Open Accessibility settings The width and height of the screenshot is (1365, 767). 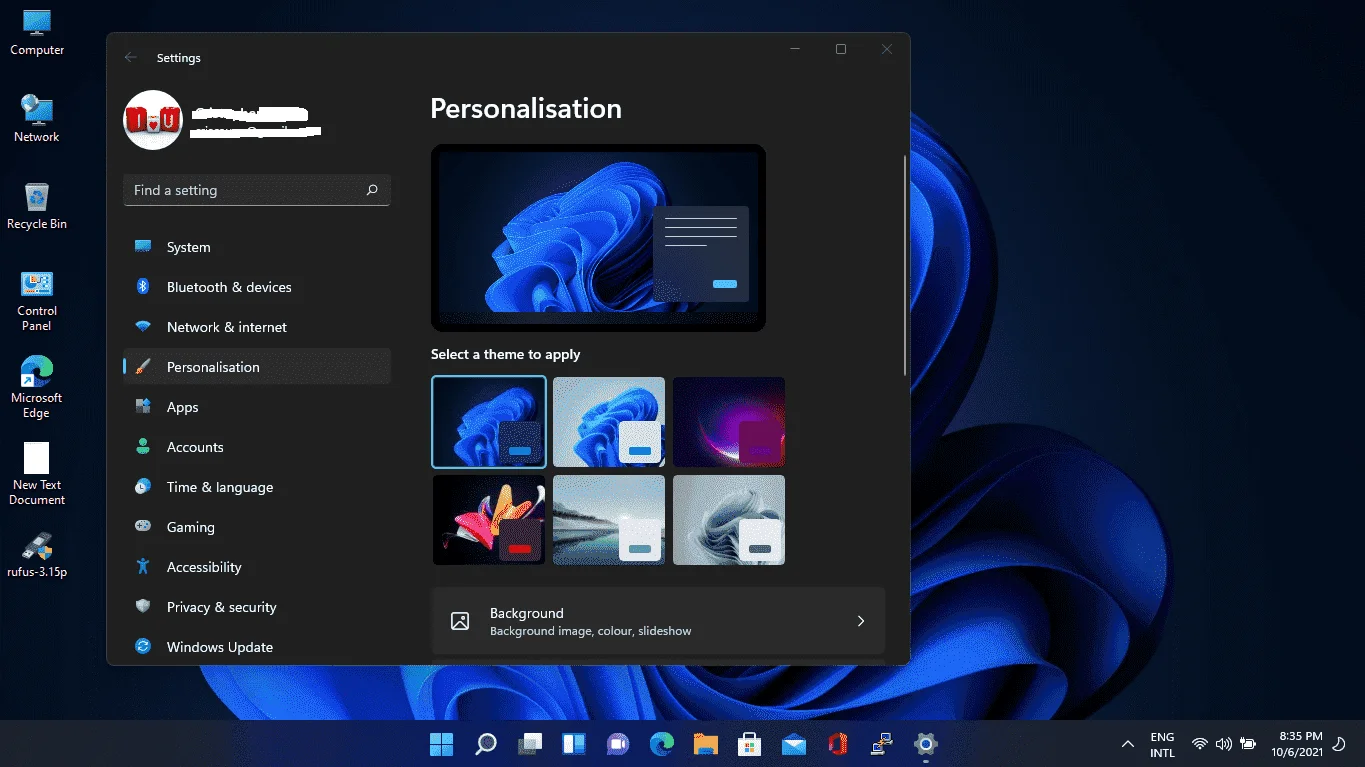[x=256, y=567]
